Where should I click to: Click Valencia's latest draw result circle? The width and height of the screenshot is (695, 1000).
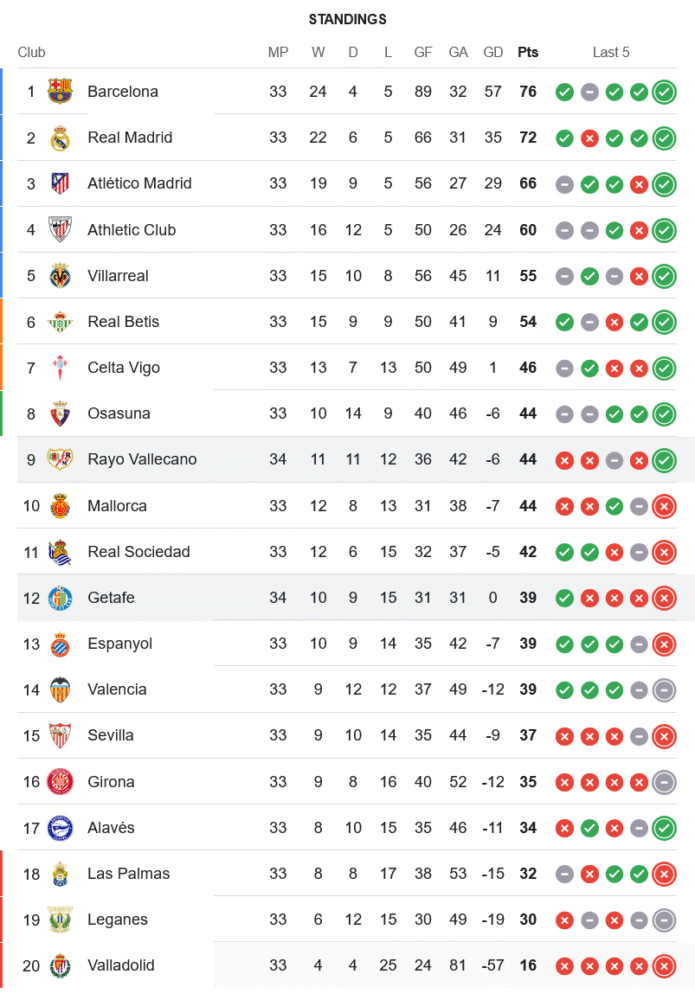point(663,690)
